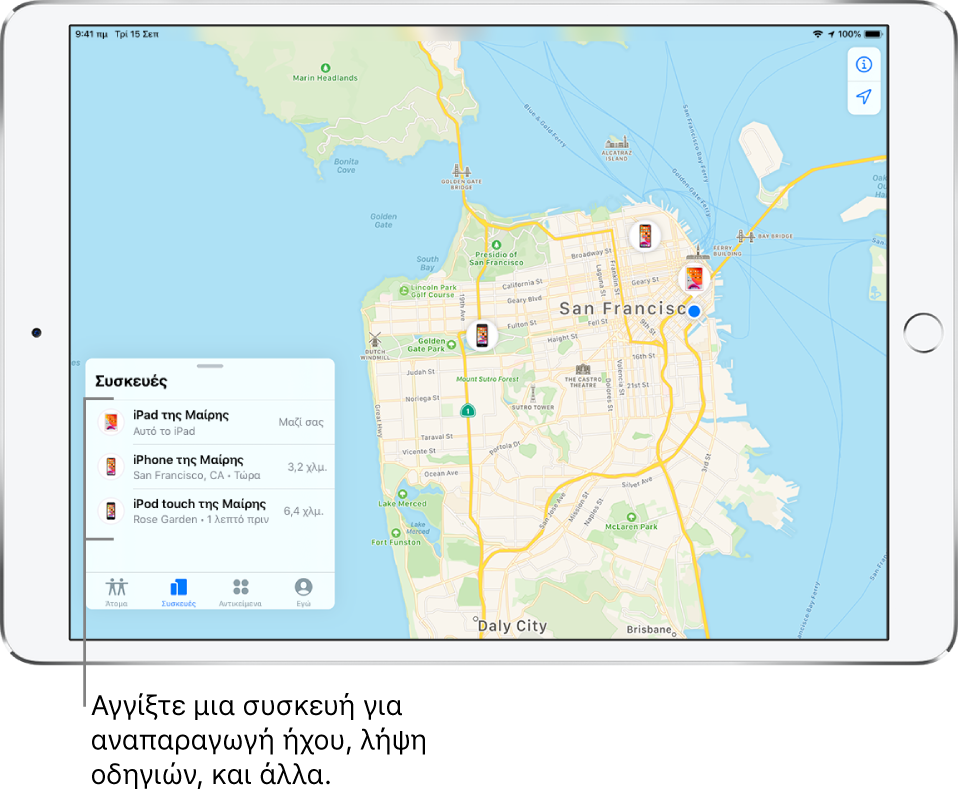958x798 pixels.
Task: Tap the Wi-Fi status icon
Action: 817,34
